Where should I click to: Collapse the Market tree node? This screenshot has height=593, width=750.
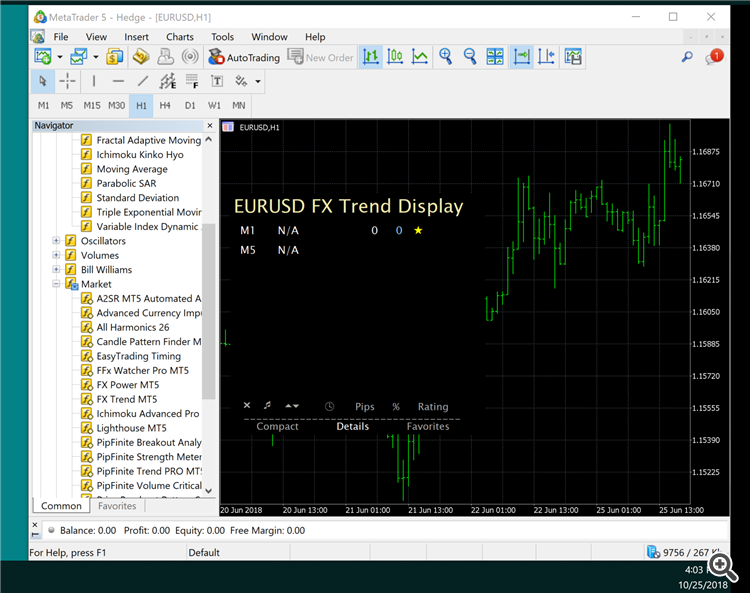[56, 284]
